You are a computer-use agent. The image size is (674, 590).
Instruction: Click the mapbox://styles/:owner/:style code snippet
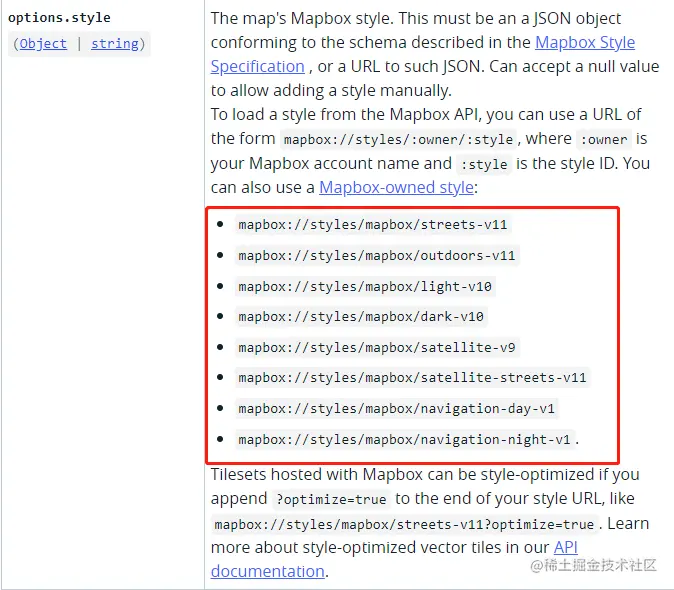tap(398, 140)
